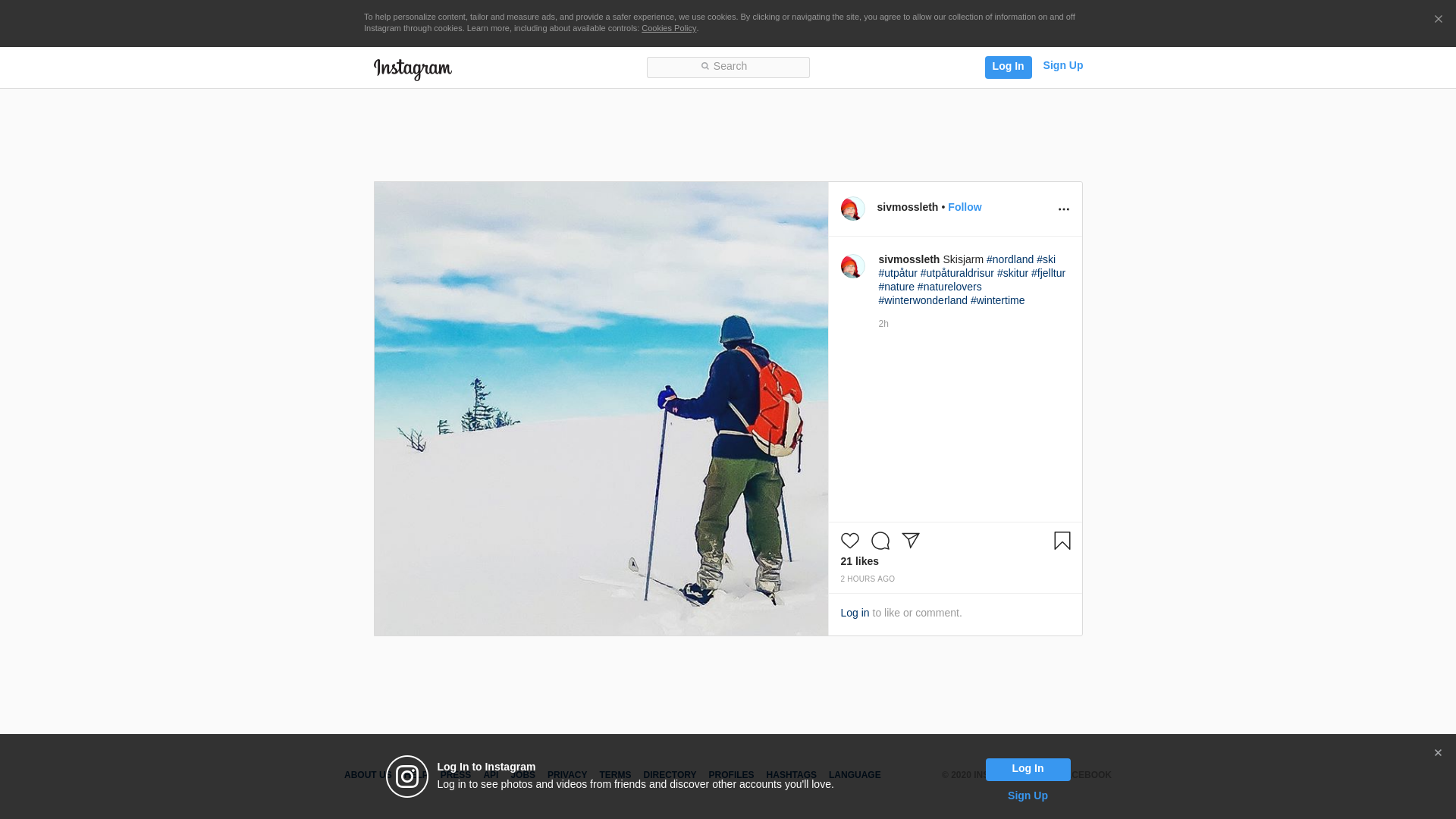Dismiss the cookie notice banner
This screenshot has width=1456, height=819.
1438,20
